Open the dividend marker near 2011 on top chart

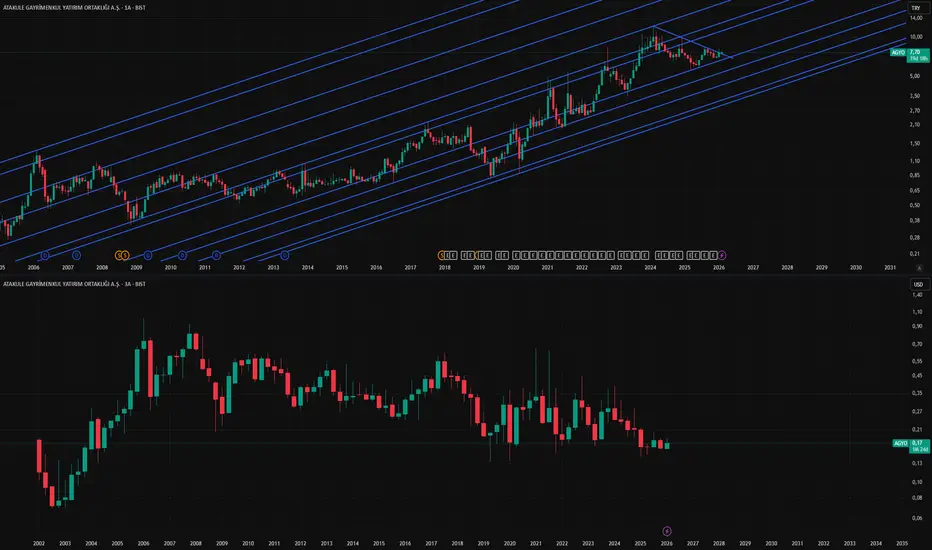(x=216, y=255)
